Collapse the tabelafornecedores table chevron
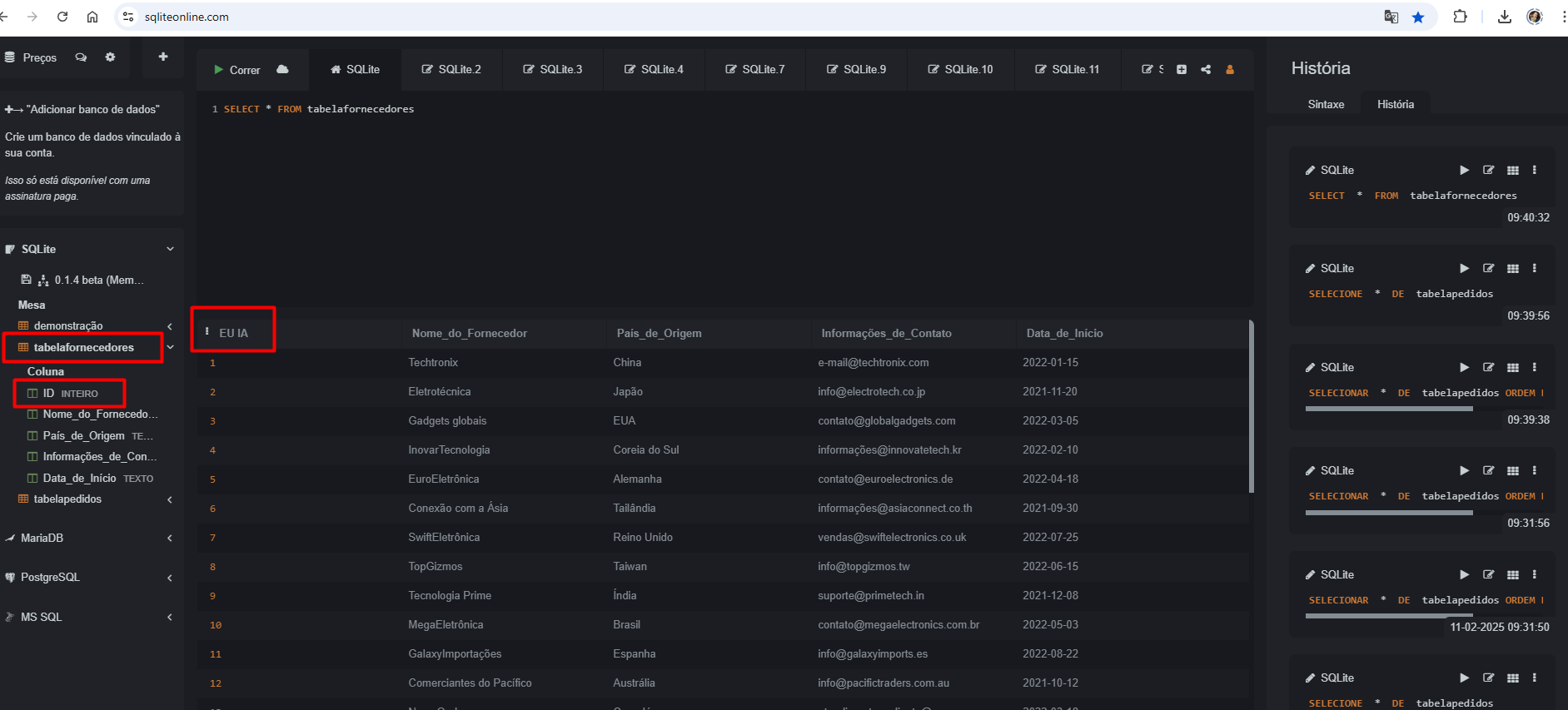 tap(170, 347)
